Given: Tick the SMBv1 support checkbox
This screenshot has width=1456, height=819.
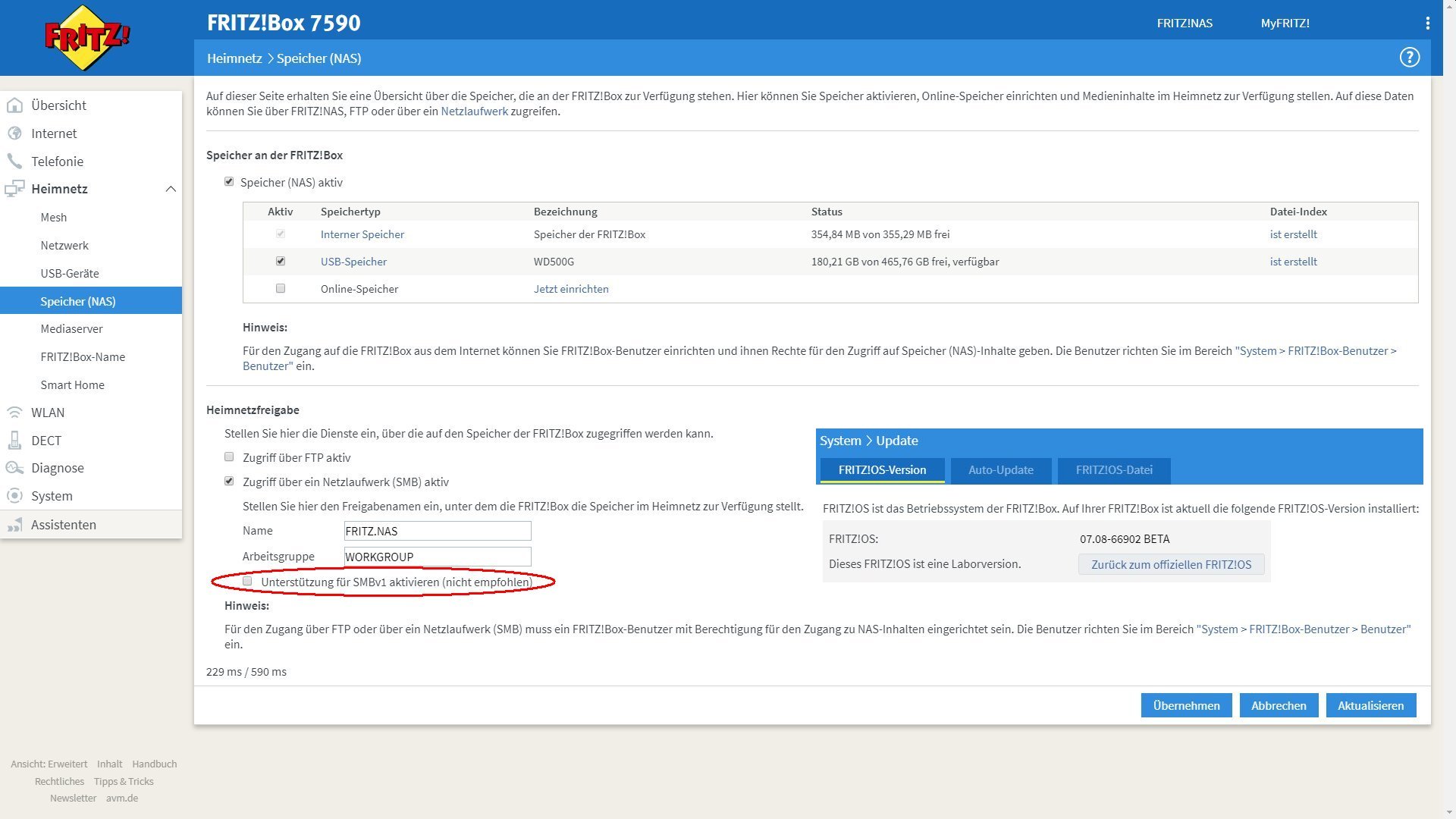Looking at the screenshot, I should pyautogui.click(x=247, y=582).
